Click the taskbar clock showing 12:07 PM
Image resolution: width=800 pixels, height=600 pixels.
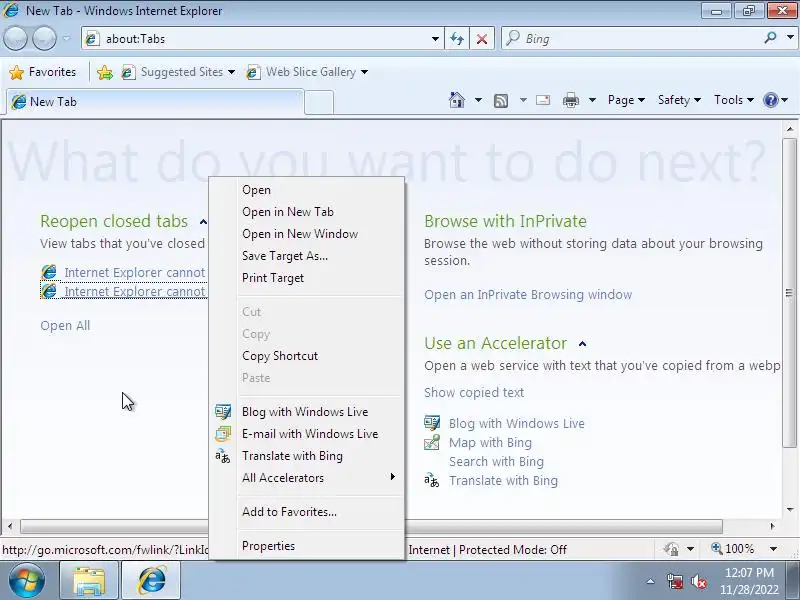(x=749, y=581)
